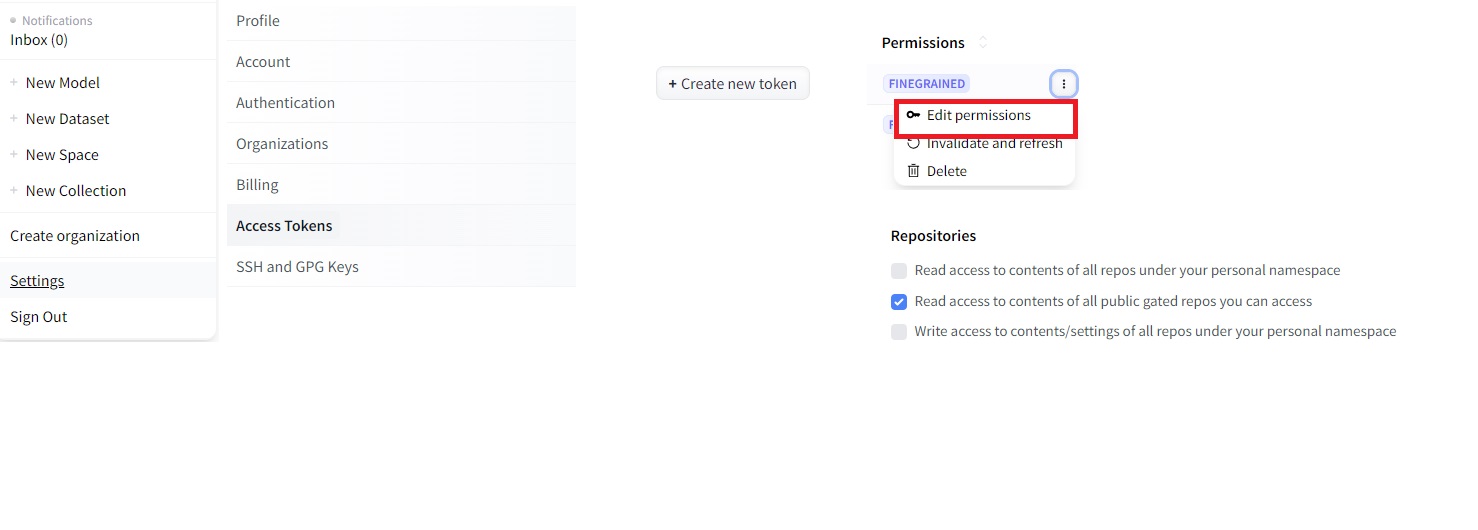Open the notifications Inbox (0)
This screenshot has width=1478, height=530.
click(x=39, y=40)
